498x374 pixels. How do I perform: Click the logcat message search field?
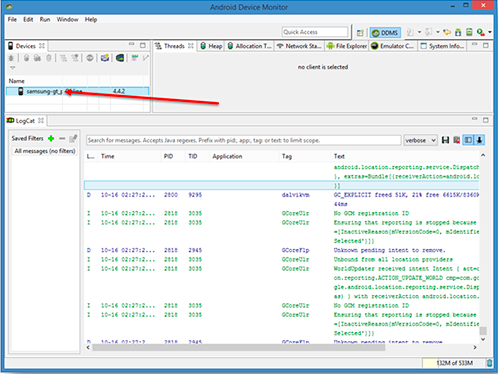pyautogui.click(x=243, y=140)
